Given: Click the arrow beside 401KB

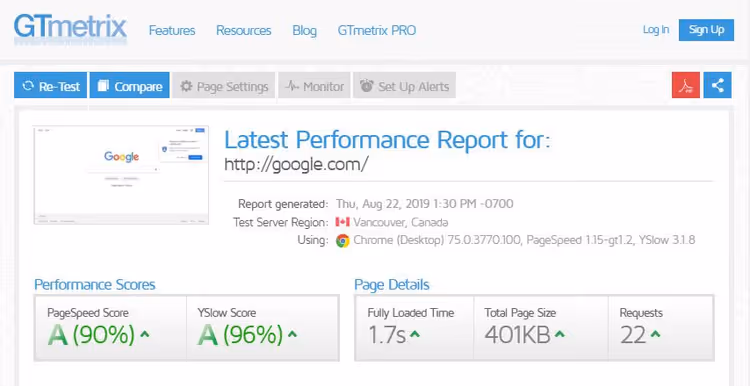Looking at the screenshot, I should (560, 334).
